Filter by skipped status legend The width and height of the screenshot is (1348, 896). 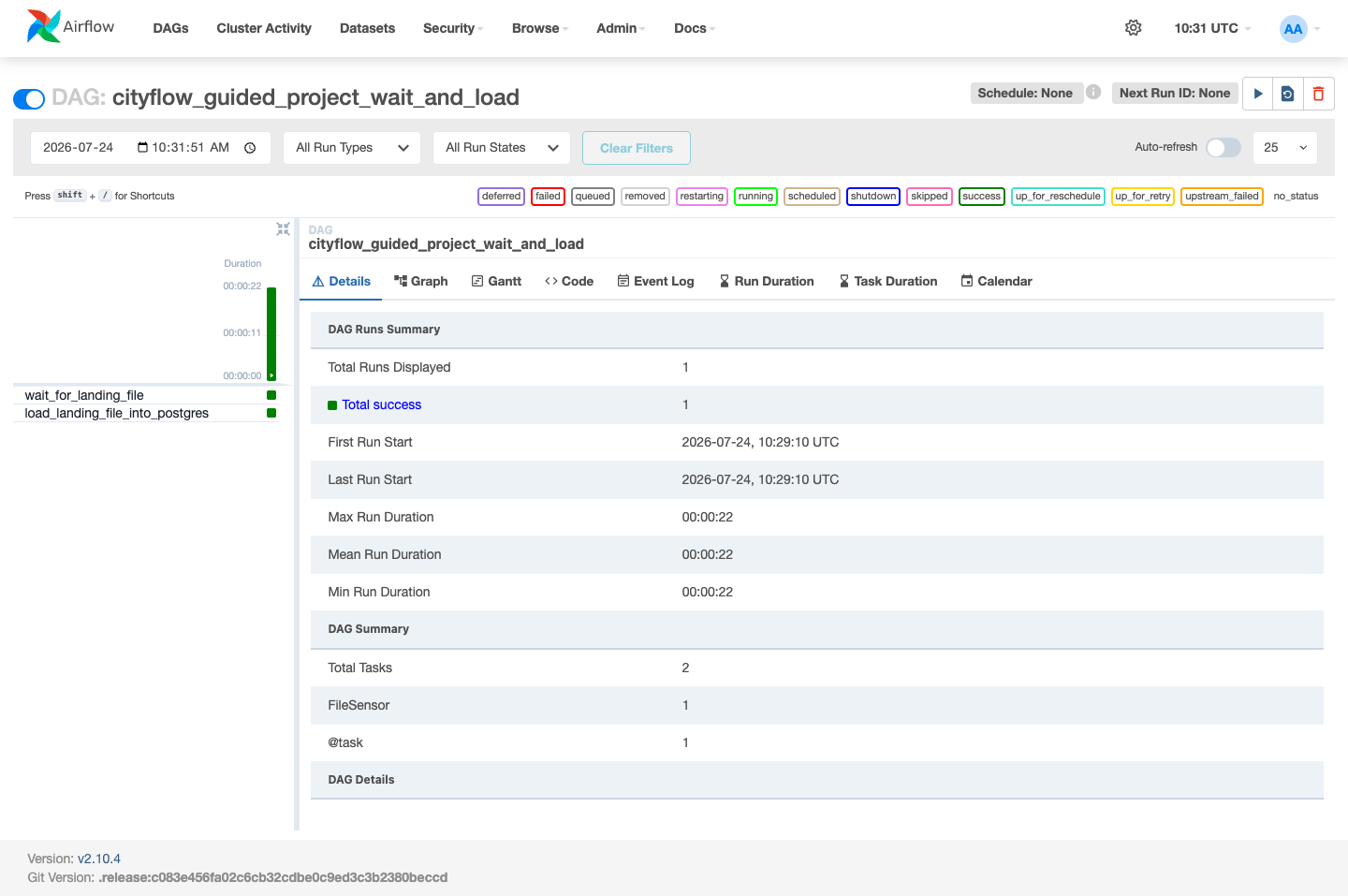[x=930, y=196]
